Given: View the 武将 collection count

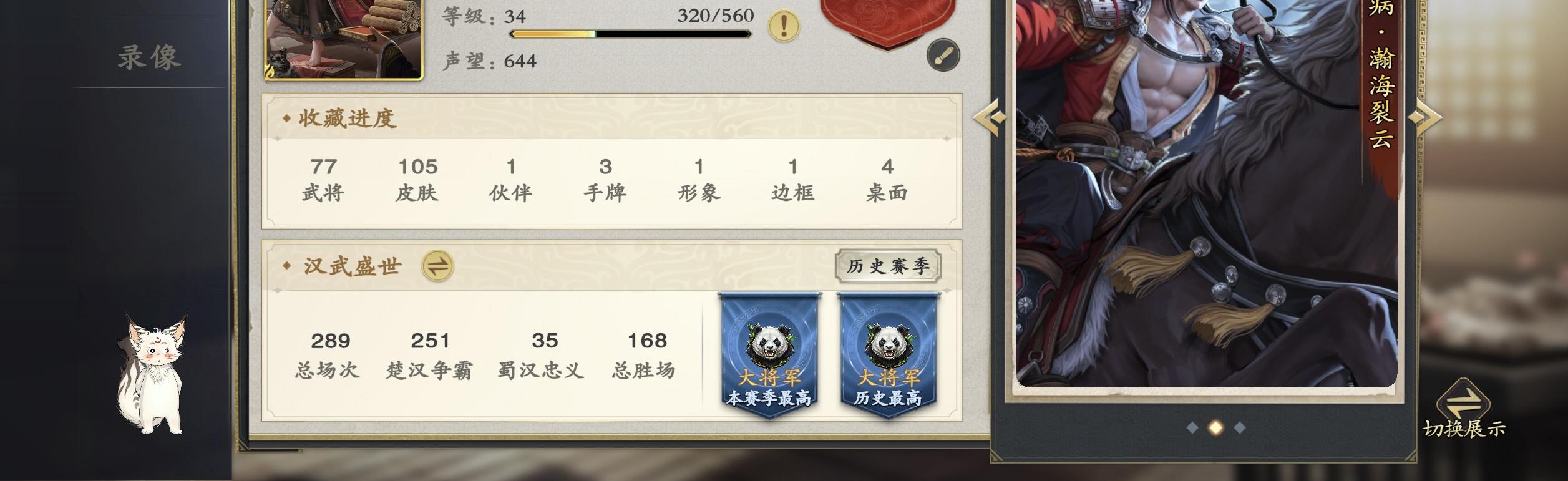Looking at the screenshot, I should (323, 180).
